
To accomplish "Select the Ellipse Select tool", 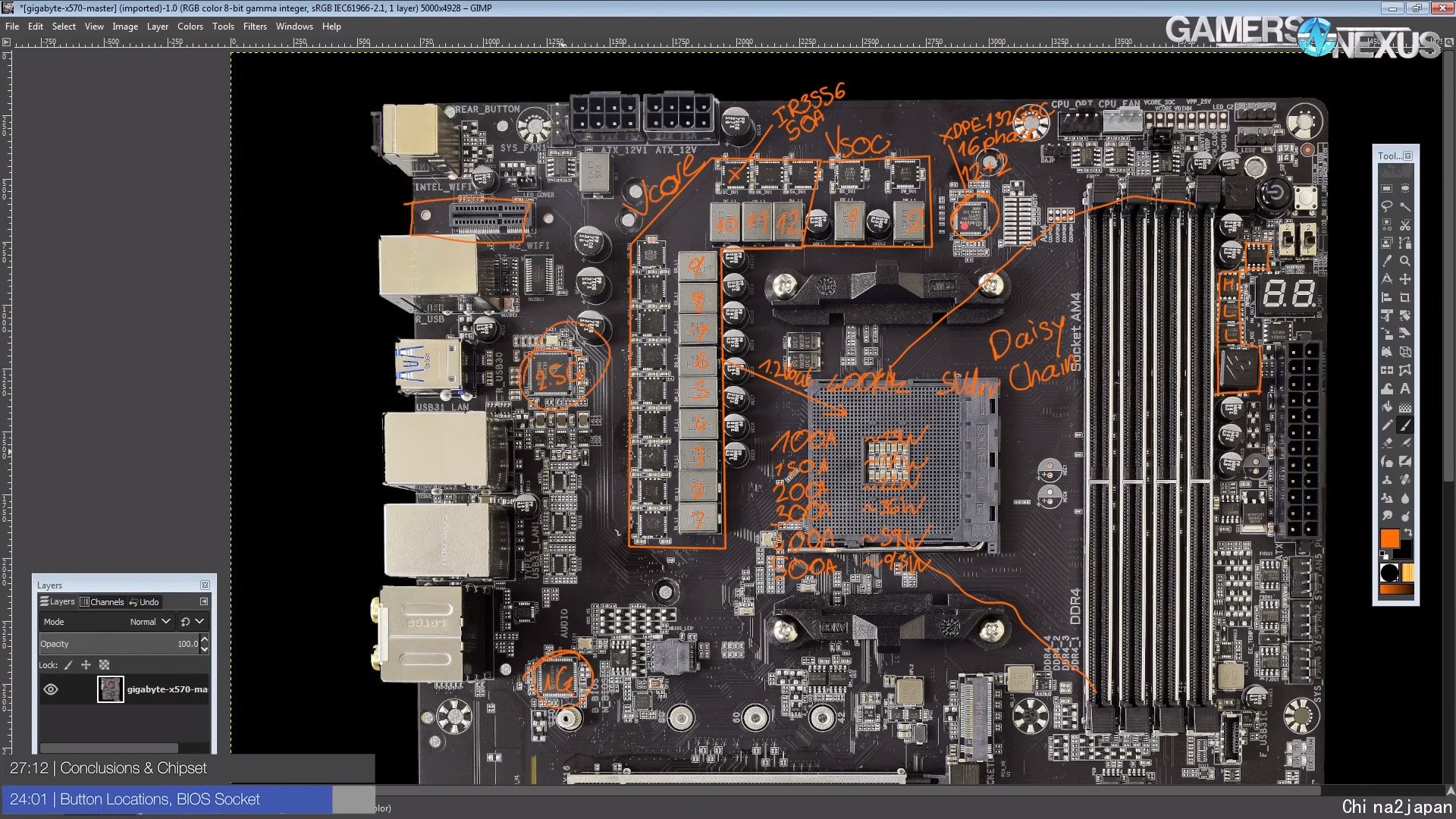I will [1405, 189].
